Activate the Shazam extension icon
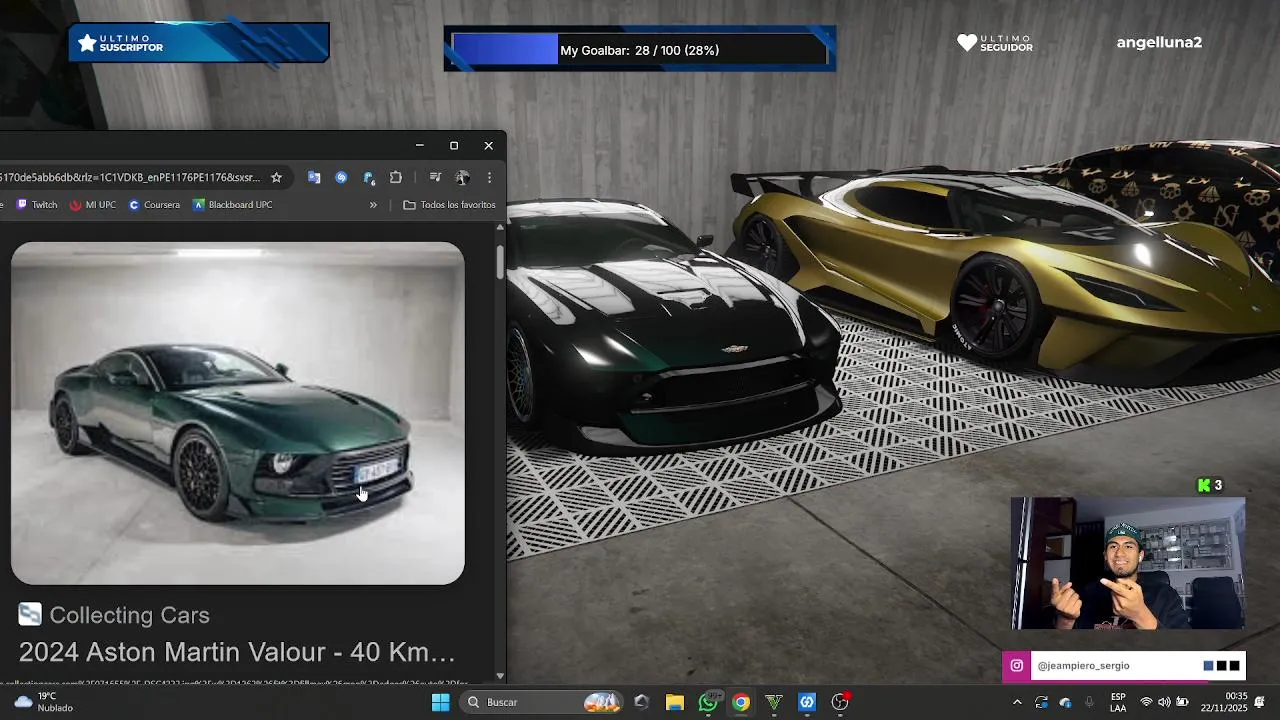 341,178
